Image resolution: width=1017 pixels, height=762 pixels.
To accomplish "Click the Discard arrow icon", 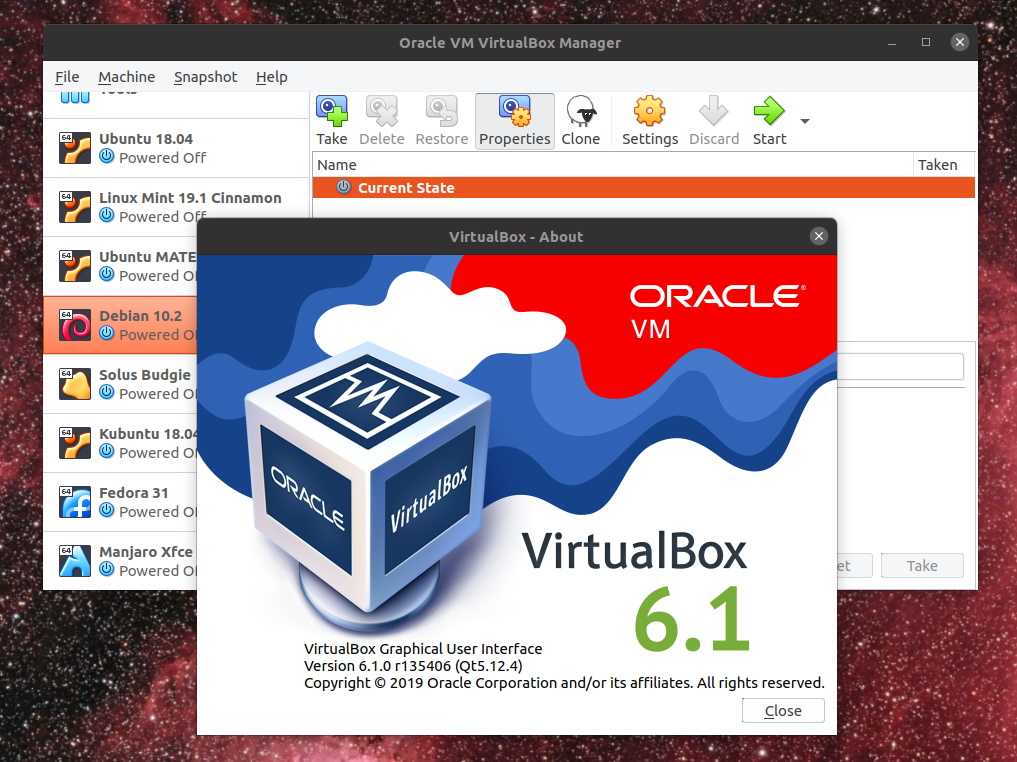I will coord(713,112).
